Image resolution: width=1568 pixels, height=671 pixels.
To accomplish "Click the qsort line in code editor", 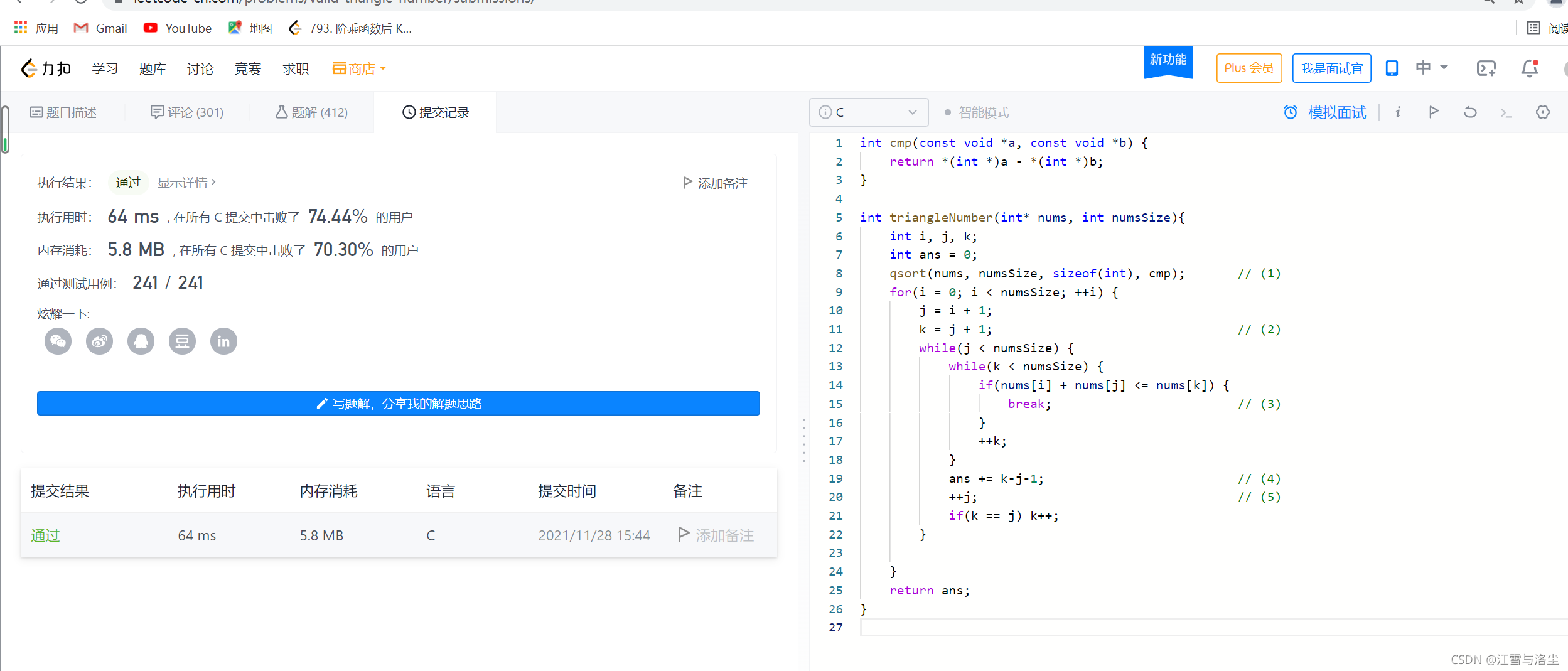I will click(1037, 274).
